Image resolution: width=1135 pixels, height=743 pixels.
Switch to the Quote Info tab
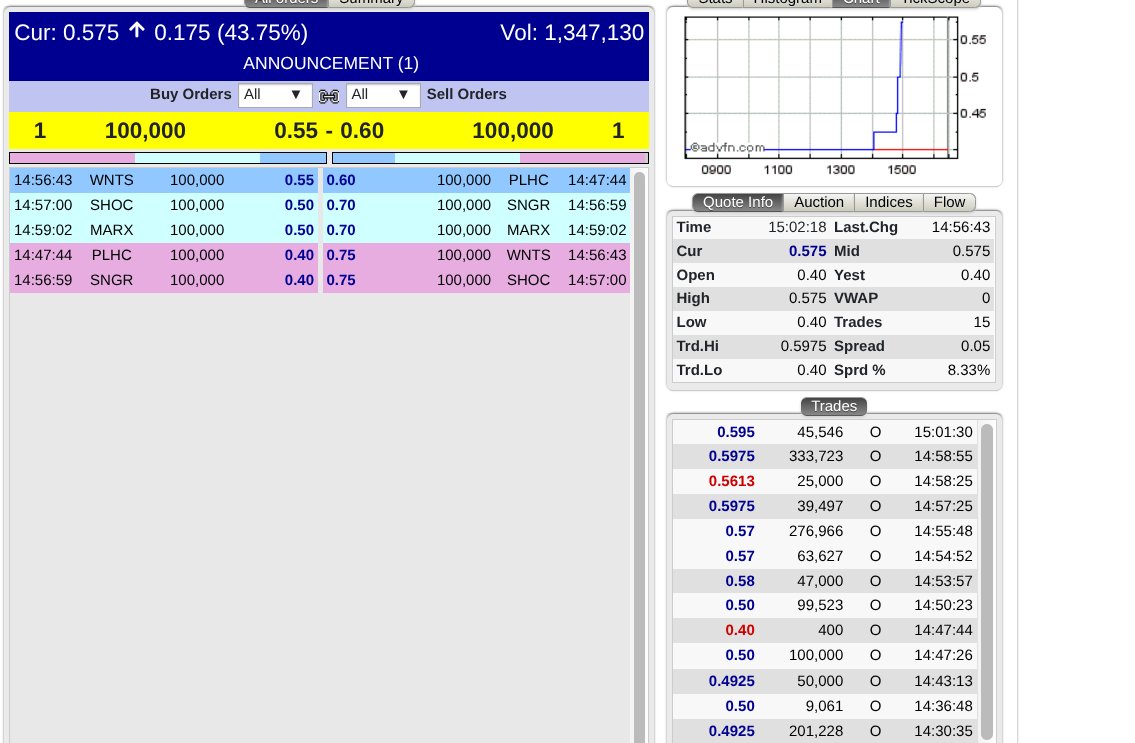[738, 202]
